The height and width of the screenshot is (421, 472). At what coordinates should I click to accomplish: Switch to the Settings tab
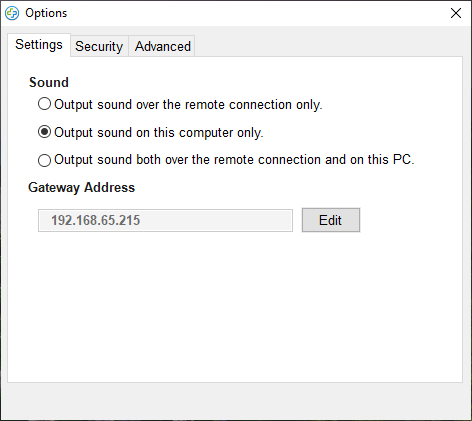point(39,45)
